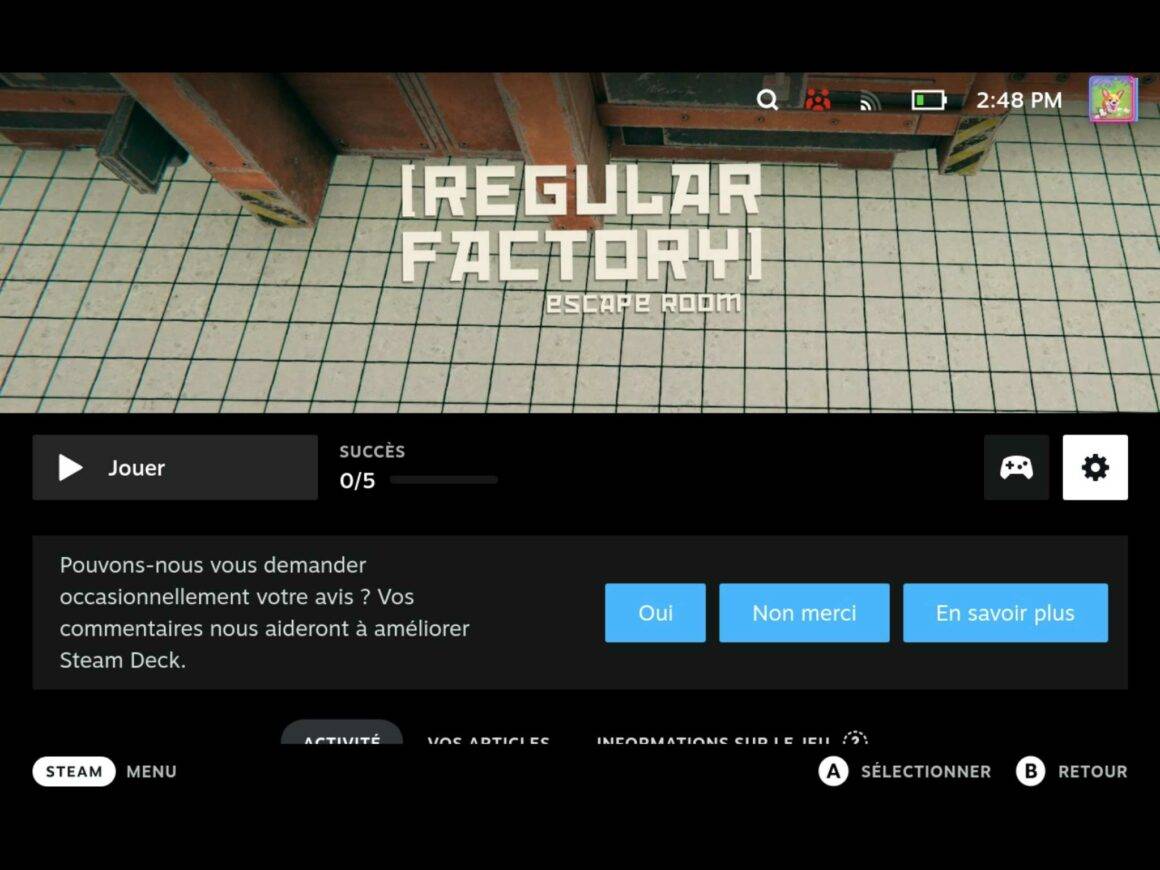Answer Oui to the feedback request
Viewport: 1160px width, 870px height.
click(x=655, y=613)
